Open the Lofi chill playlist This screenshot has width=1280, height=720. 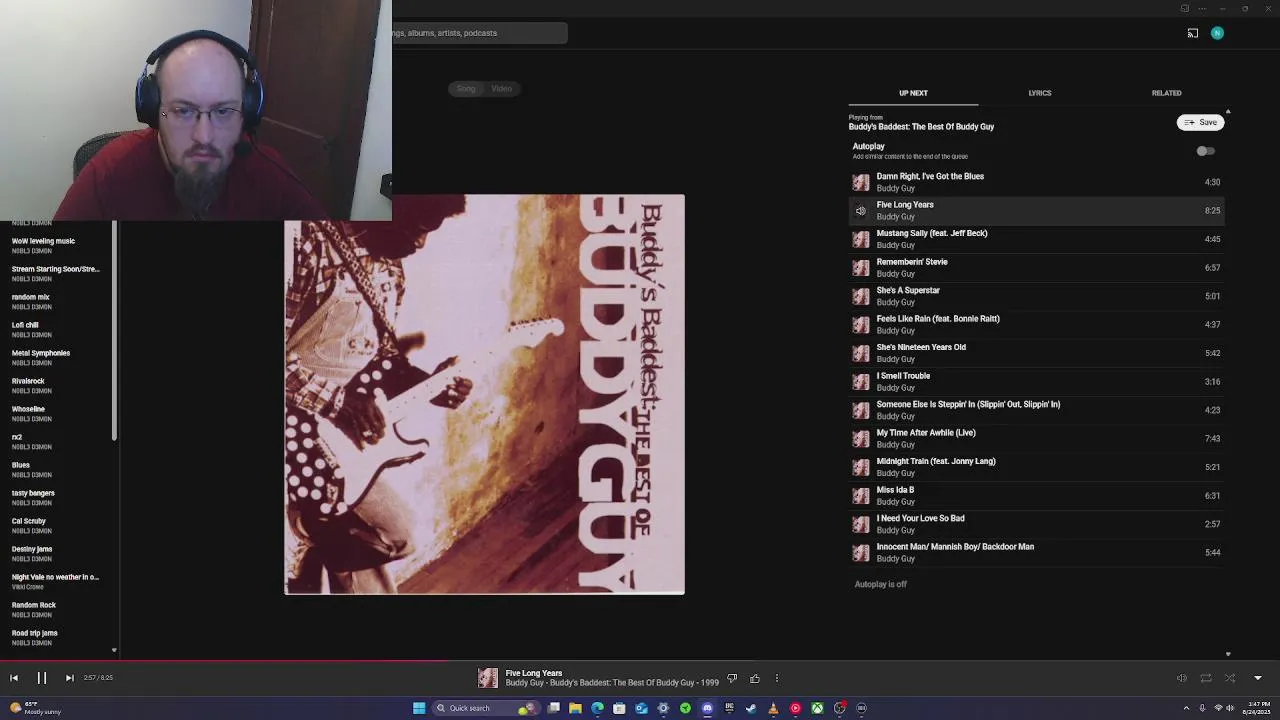pyautogui.click(x=25, y=325)
